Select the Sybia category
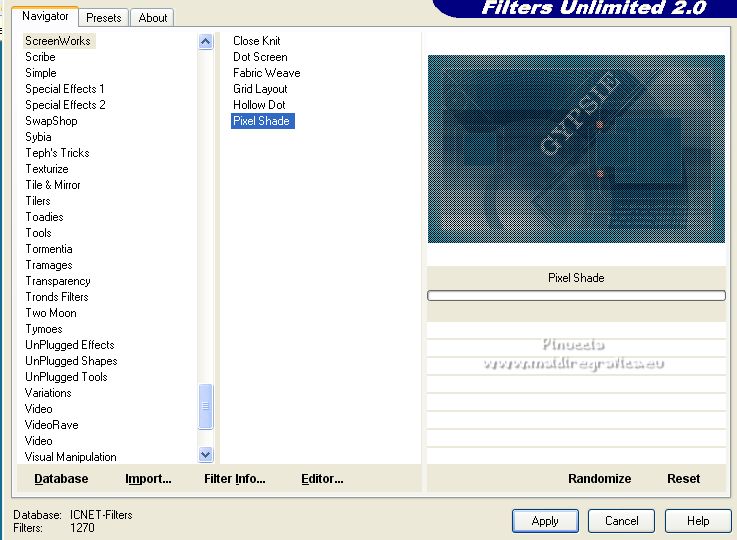 tap(39, 137)
